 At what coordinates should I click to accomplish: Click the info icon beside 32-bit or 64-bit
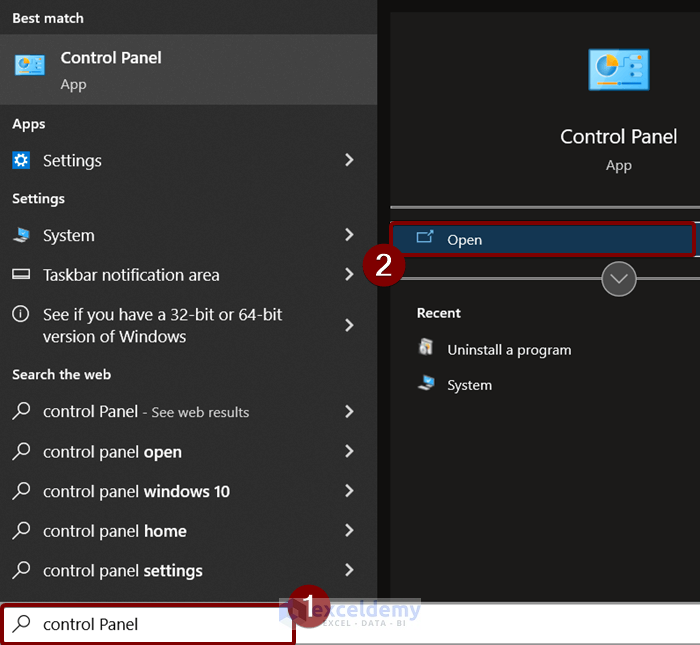coord(21,314)
